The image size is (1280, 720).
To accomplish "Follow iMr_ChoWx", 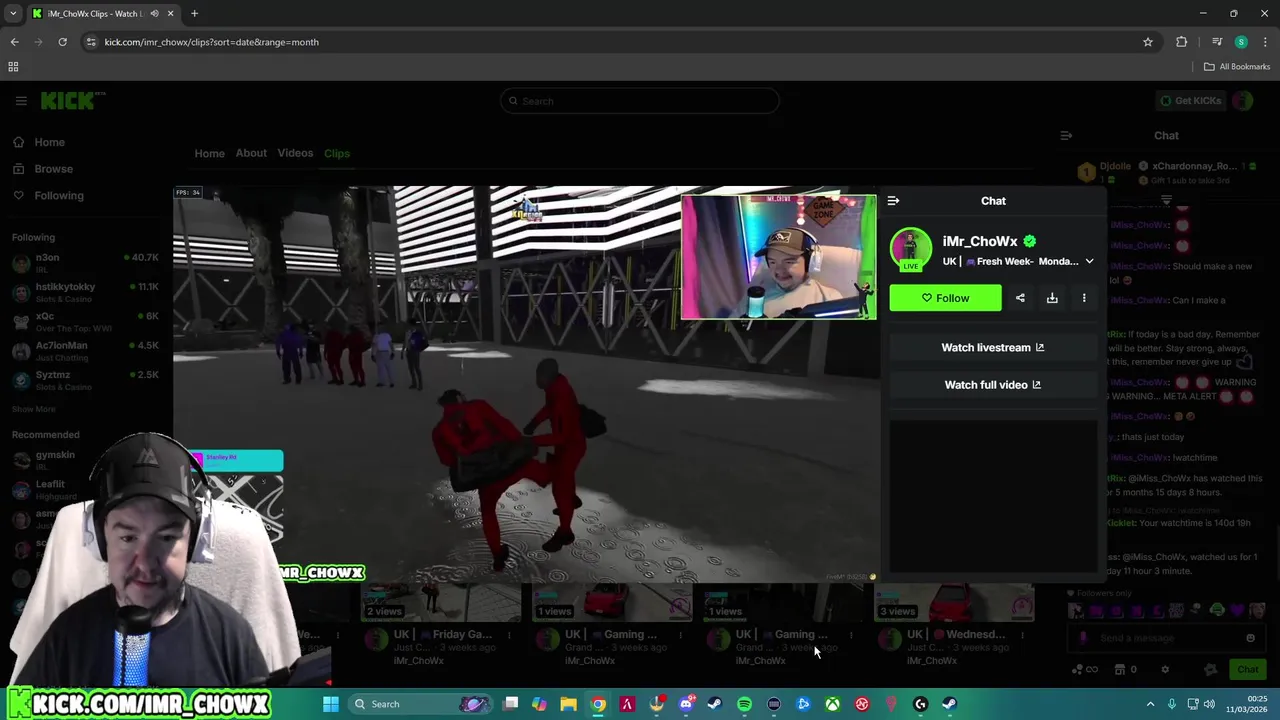I will click(945, 298).
